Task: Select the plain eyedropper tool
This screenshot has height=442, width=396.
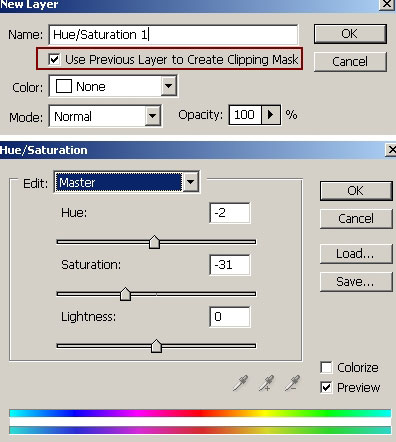Action: click(x=240, y=383)
